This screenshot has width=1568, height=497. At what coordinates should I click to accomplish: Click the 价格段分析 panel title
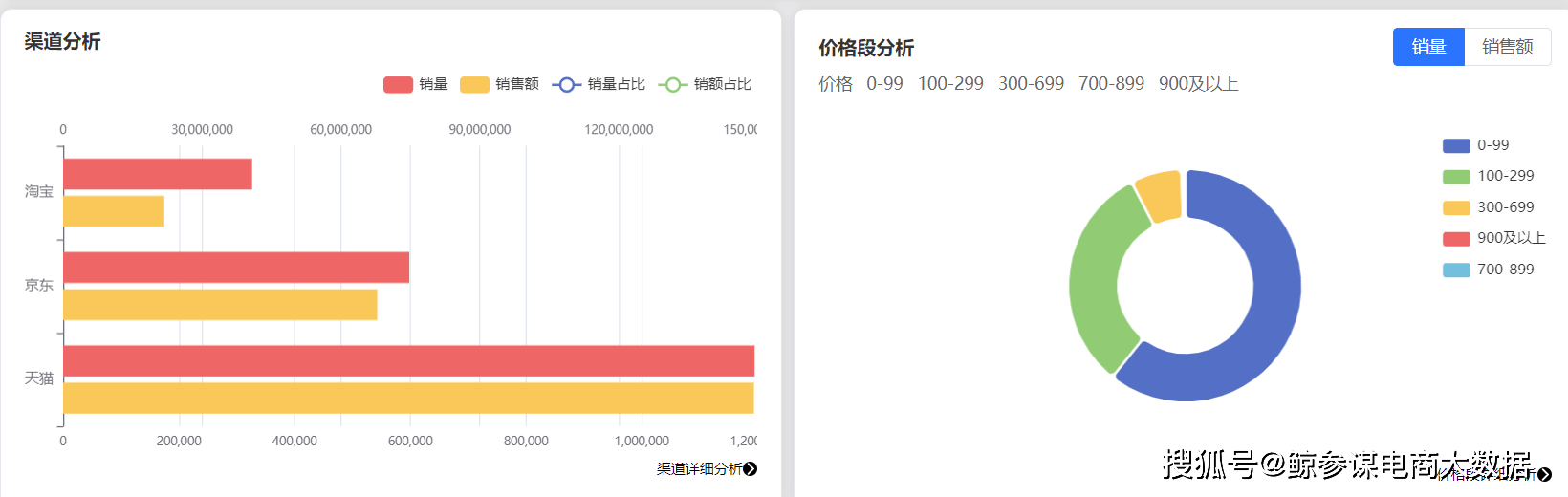click(866, 48)
